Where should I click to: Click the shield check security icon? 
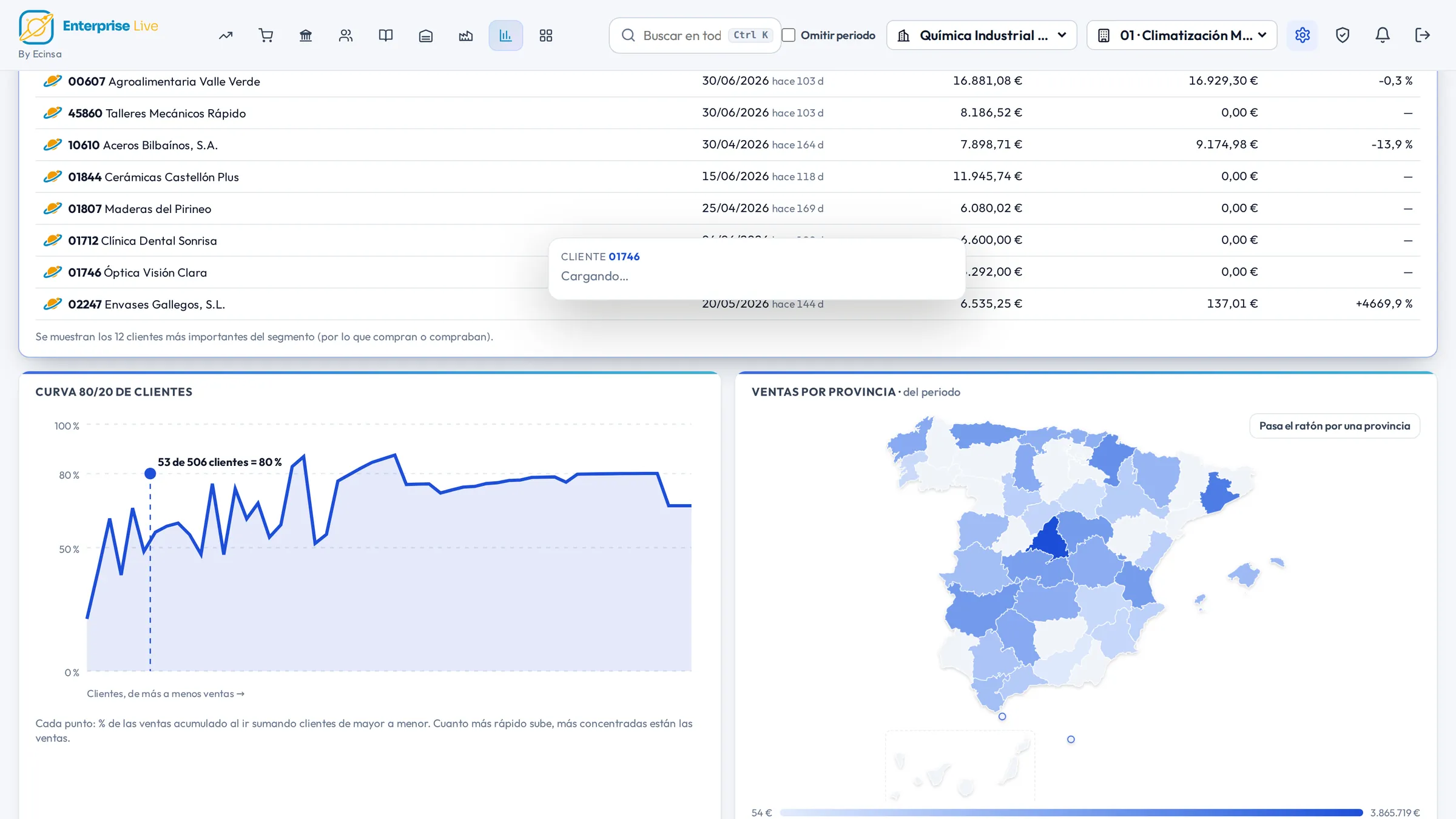pyautogui.click(x=1343, y=35)
